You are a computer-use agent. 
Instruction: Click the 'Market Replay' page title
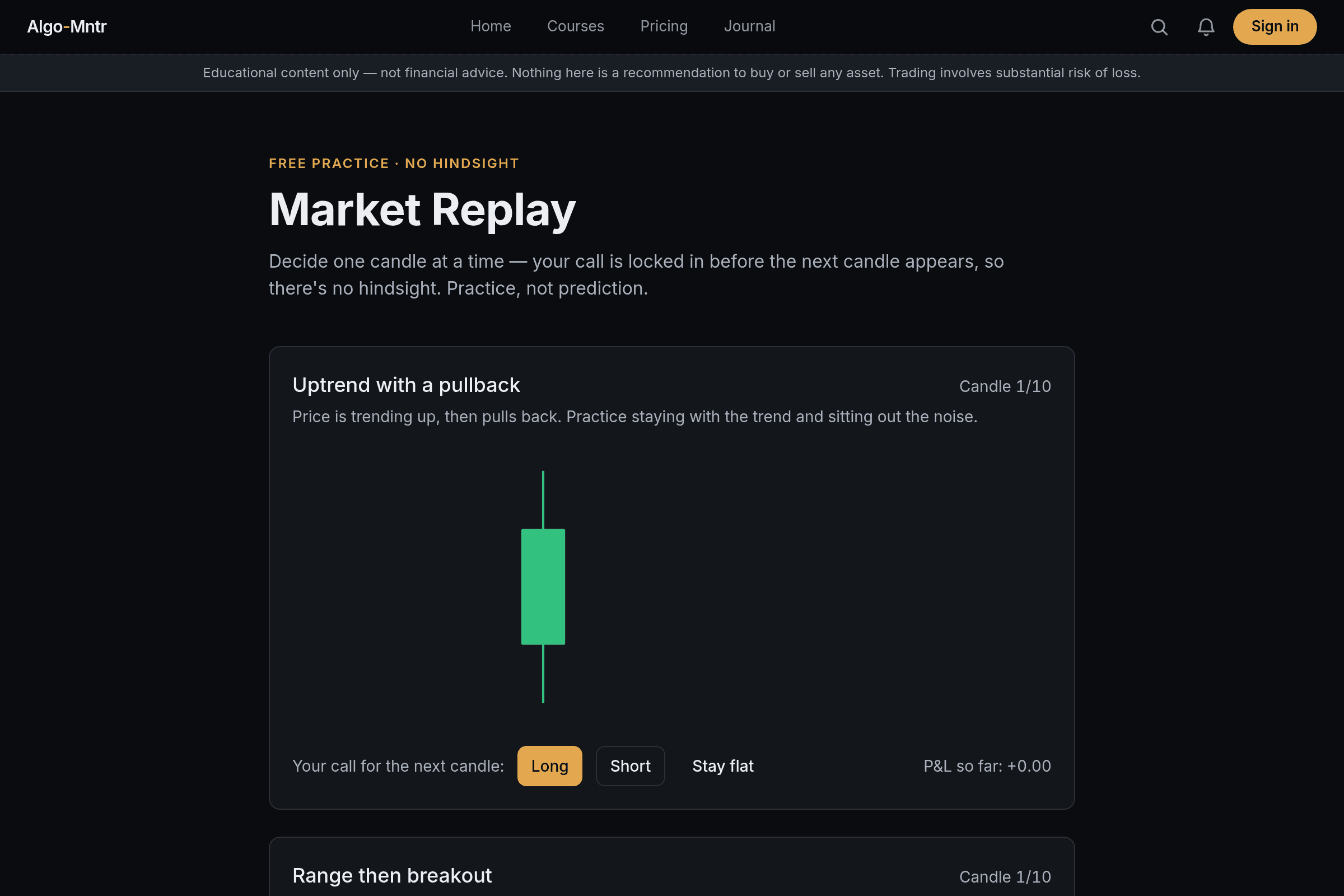coord(422,209)
